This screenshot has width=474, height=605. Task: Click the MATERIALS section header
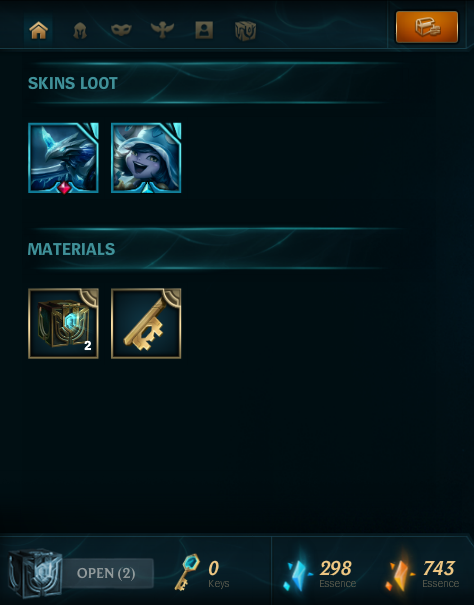pyautogui.click(x=71, y=249)
